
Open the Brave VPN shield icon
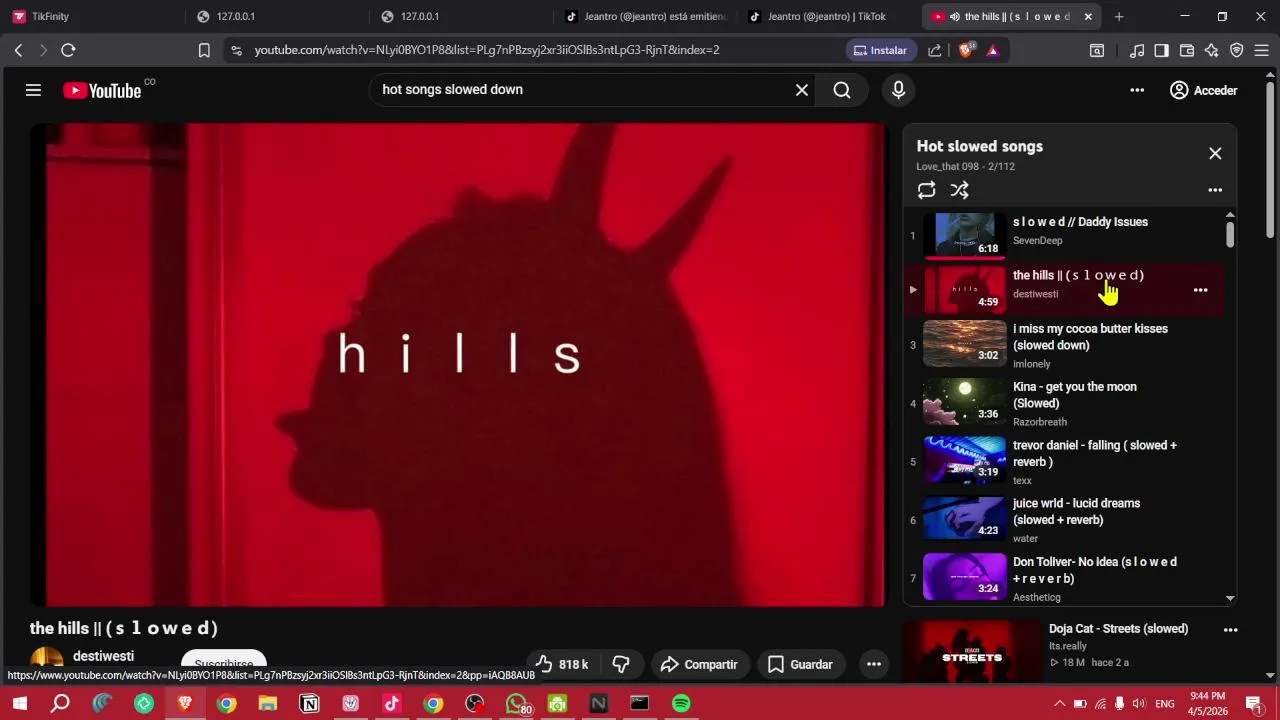(x=1236, y=50)
